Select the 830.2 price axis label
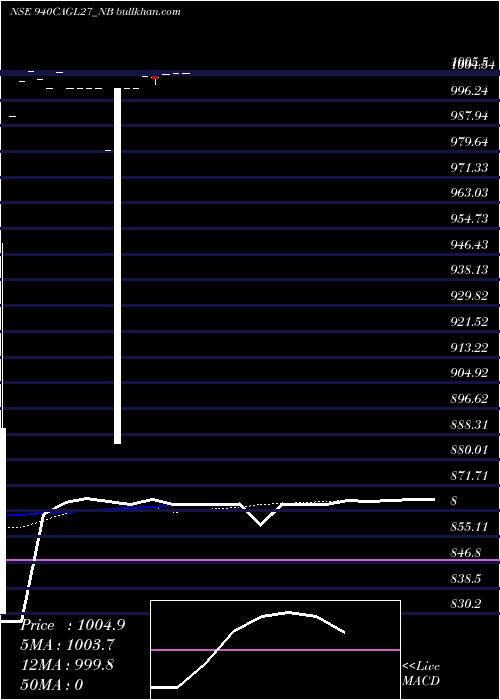The height and width of the screenshot is (700, 500). click(x=466, y=604)
